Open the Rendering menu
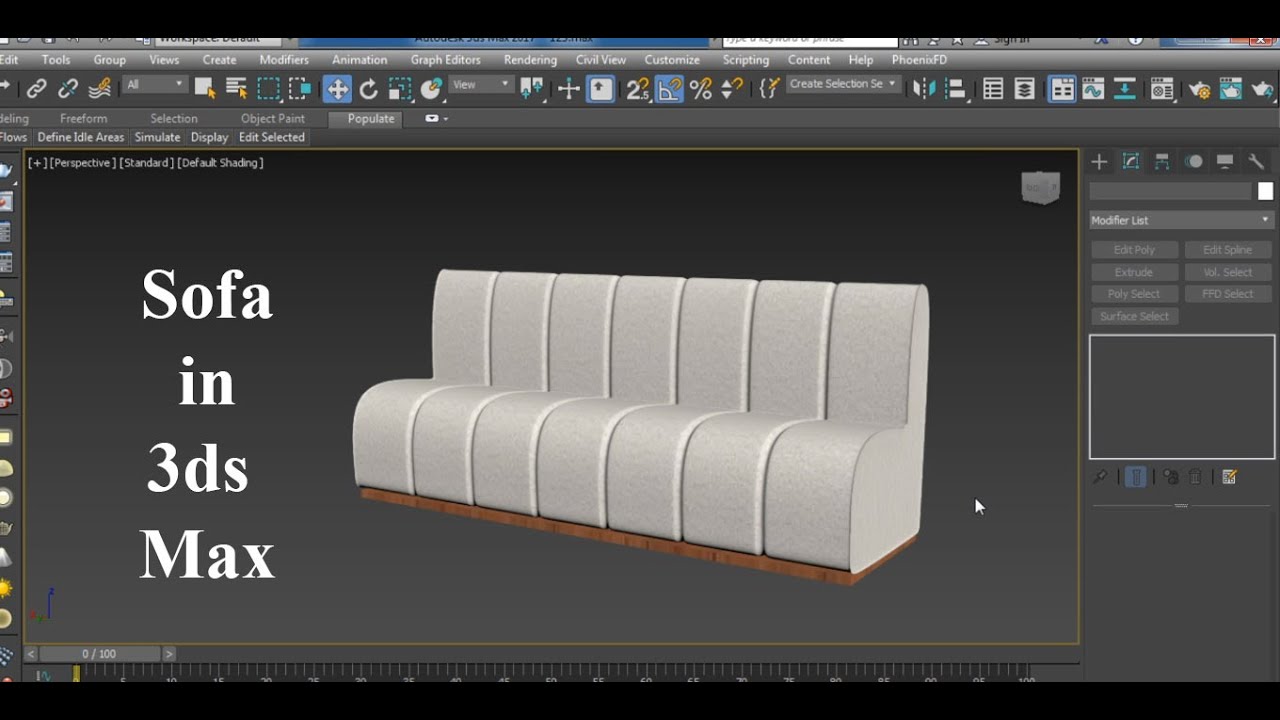 click(530, 60)
